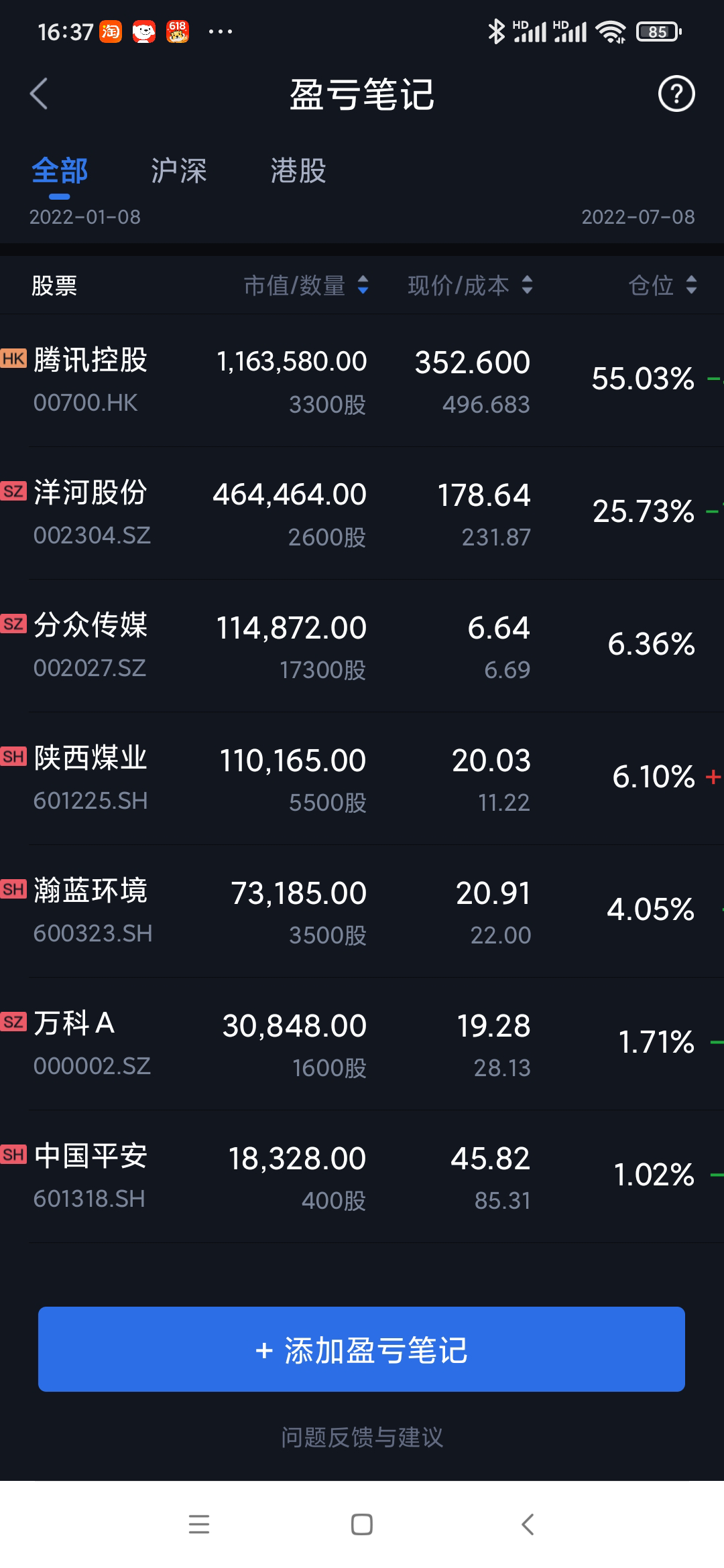Viewport: 724px width, 1568px height.
Task: Sort by 现价/成本 column
Action: click(x=470, y=285)
